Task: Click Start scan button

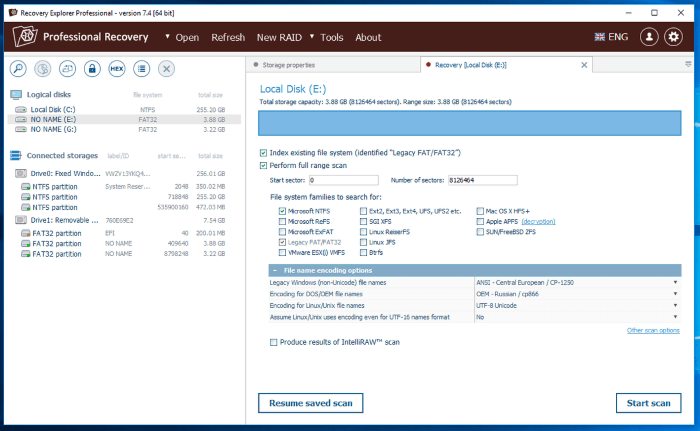Action: (x=649, y=403)
